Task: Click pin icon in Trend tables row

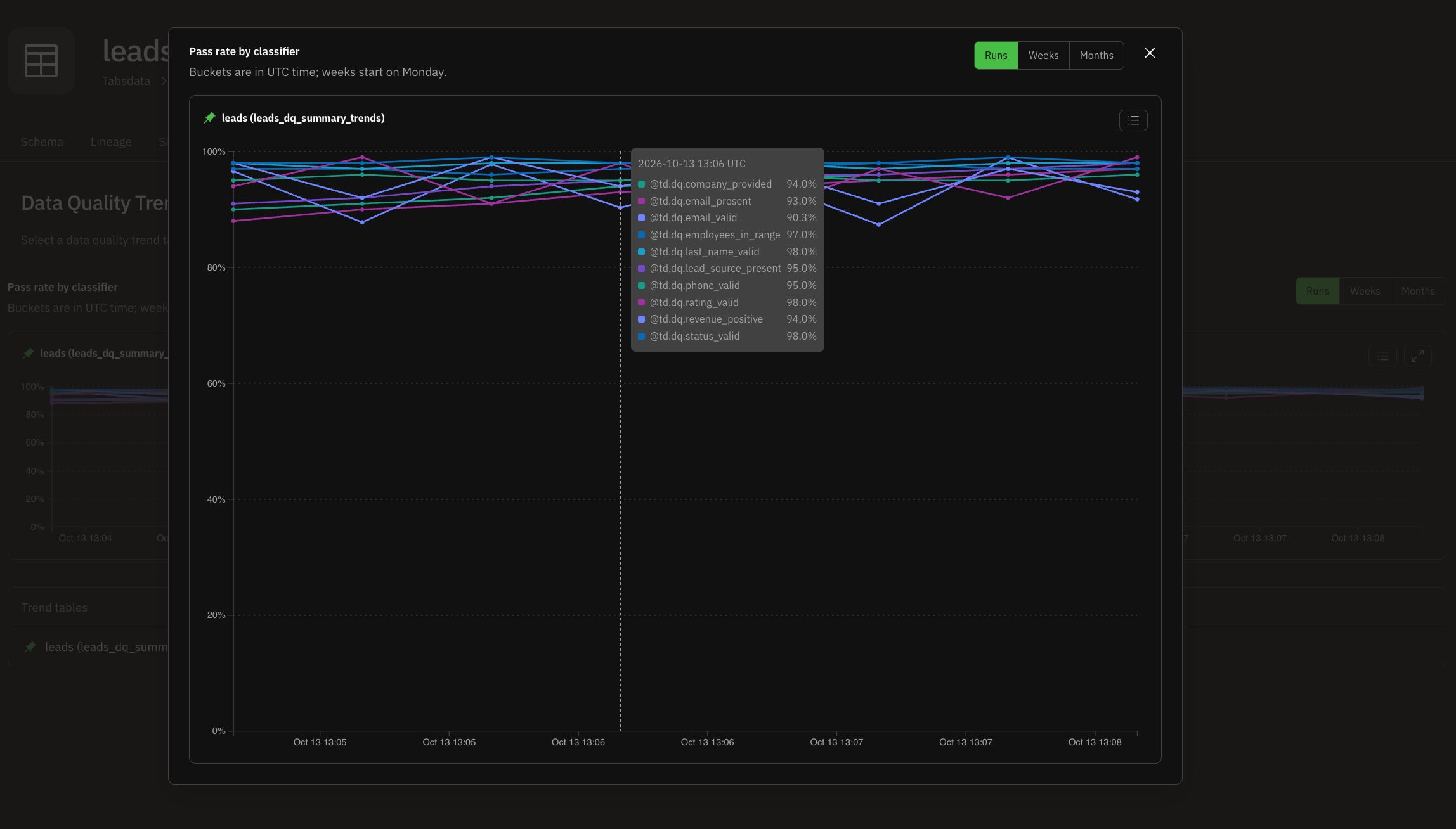Action: pos(30,647)
